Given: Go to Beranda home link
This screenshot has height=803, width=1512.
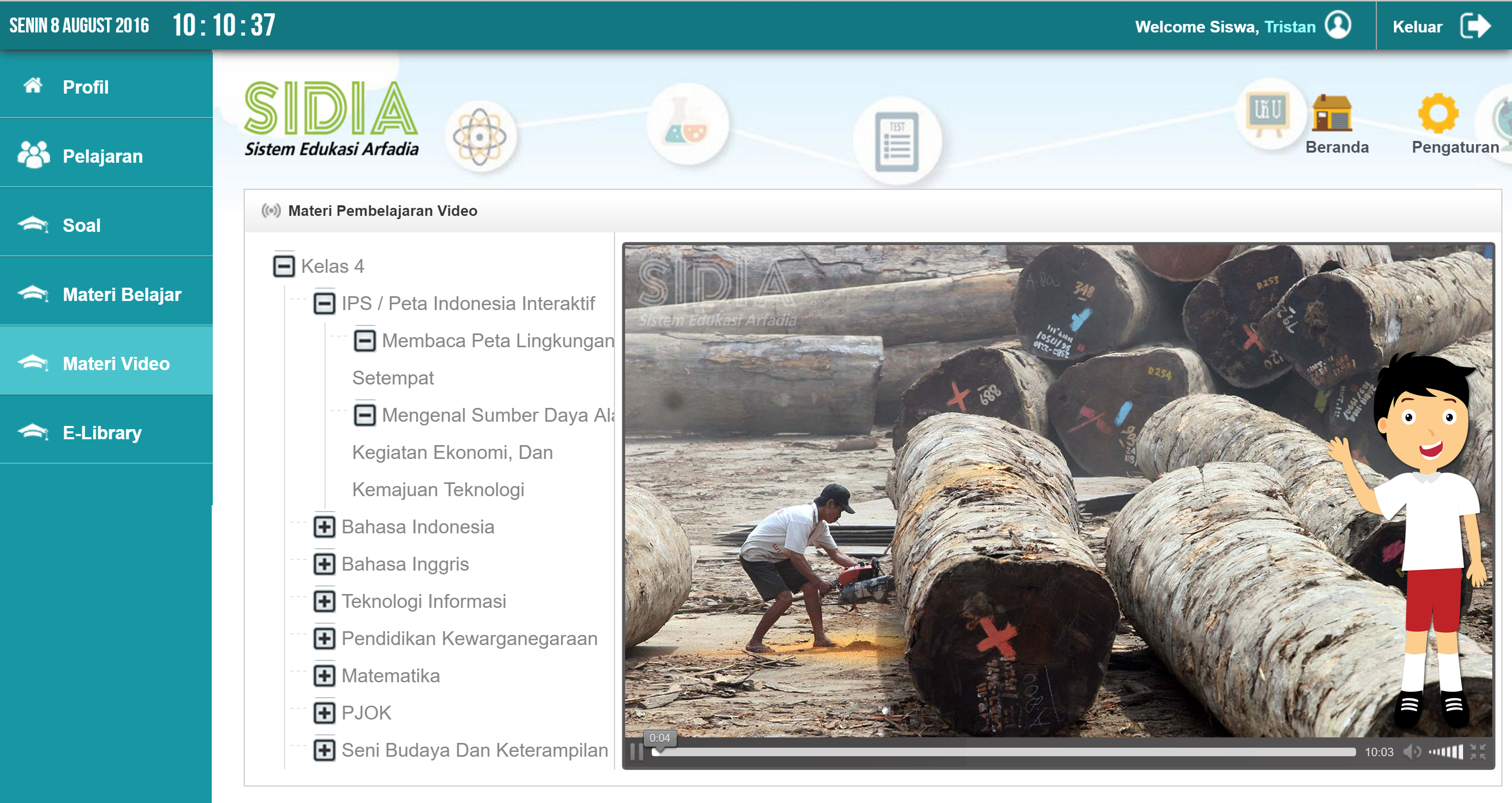Looking at the screenshot, I should [x=1336, y=147].
